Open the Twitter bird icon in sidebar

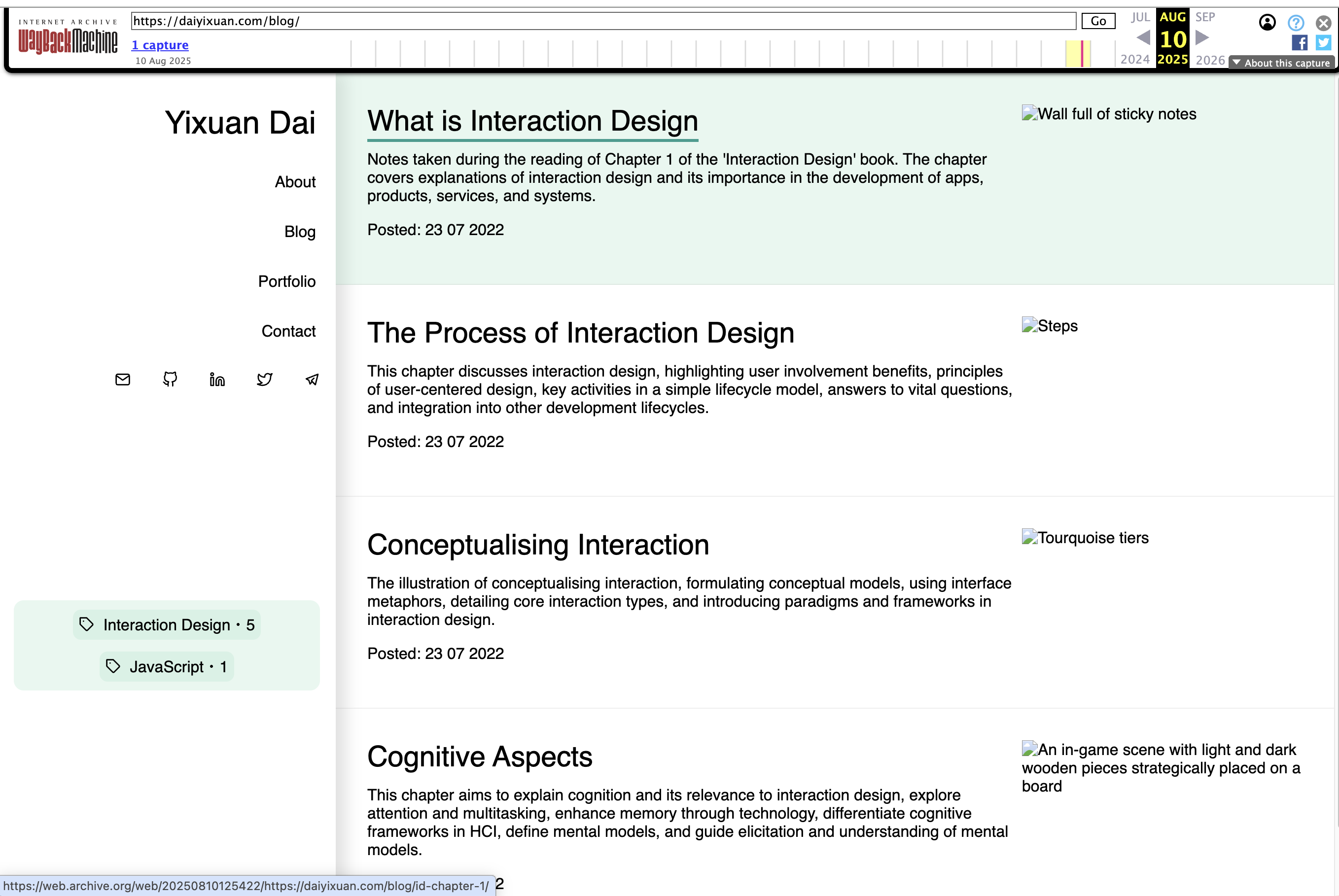265,379
